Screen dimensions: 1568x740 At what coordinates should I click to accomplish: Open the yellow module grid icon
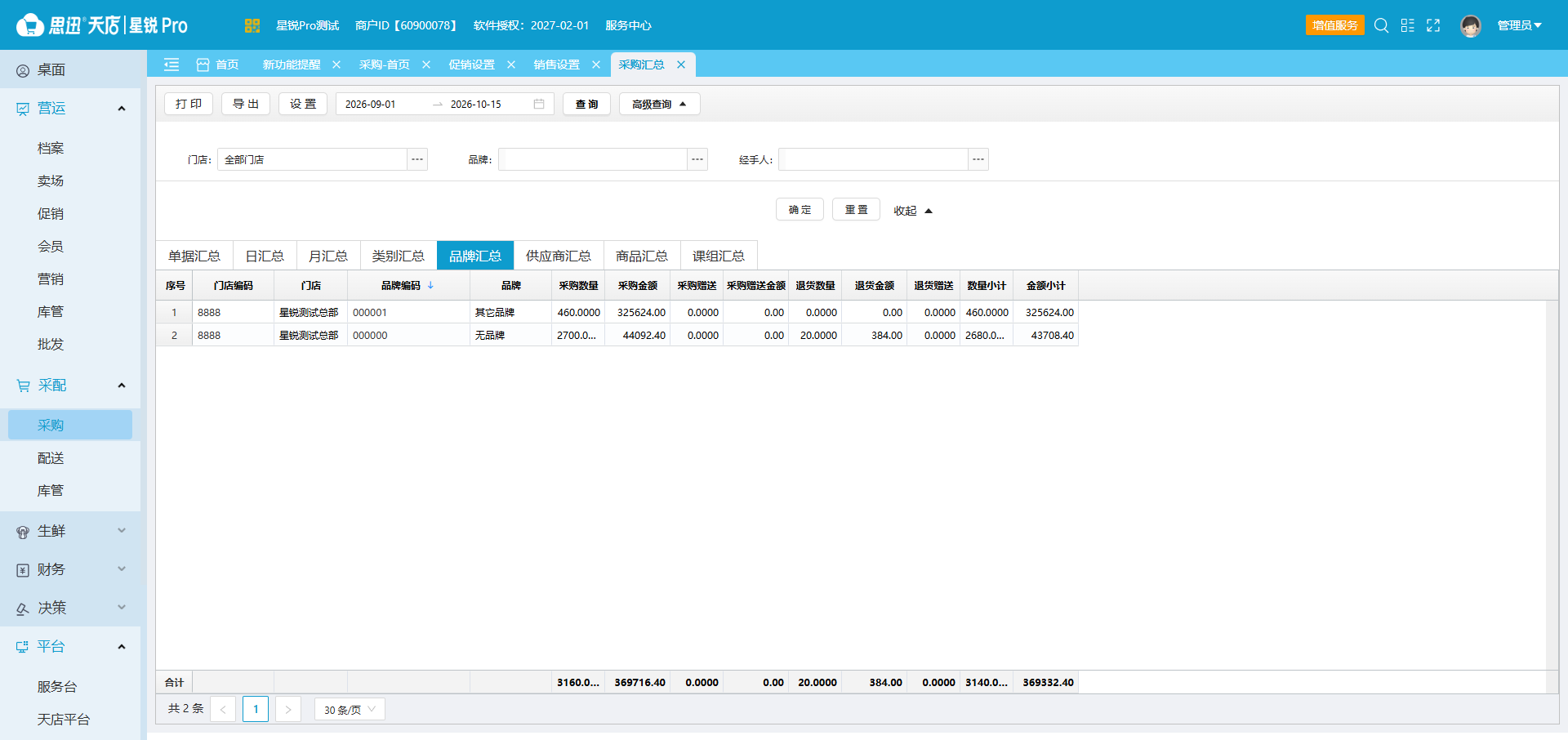(252, 25)
